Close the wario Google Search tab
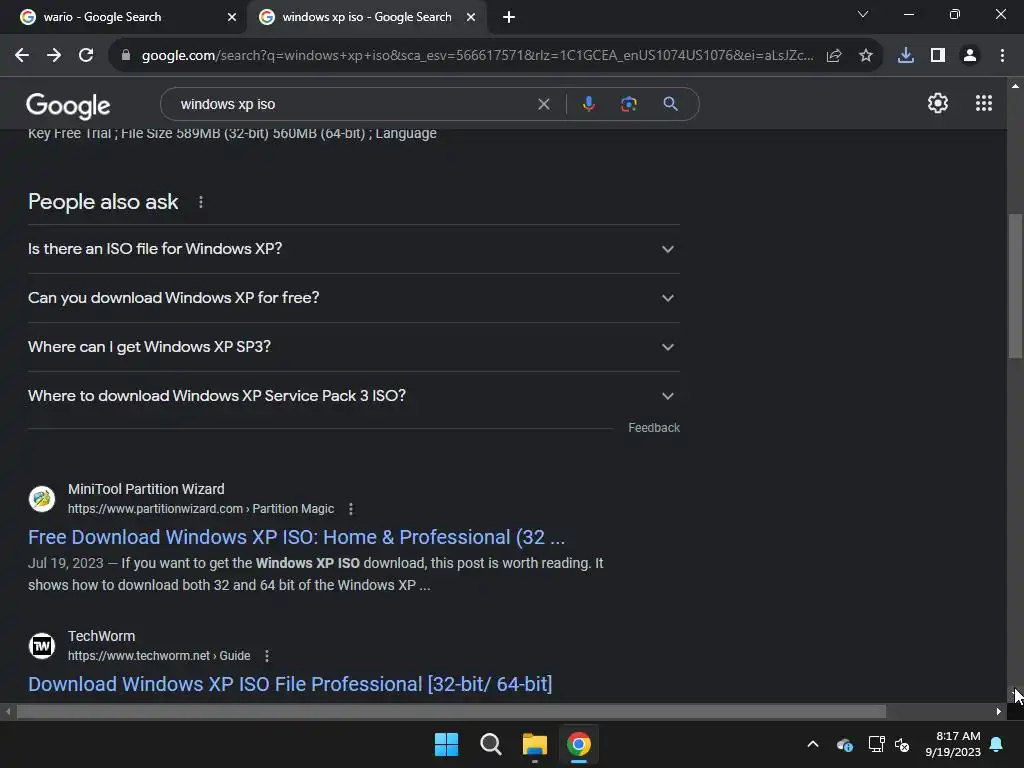Image resolution: width=1024 pixels, height=768 pixels. (232, 18)
